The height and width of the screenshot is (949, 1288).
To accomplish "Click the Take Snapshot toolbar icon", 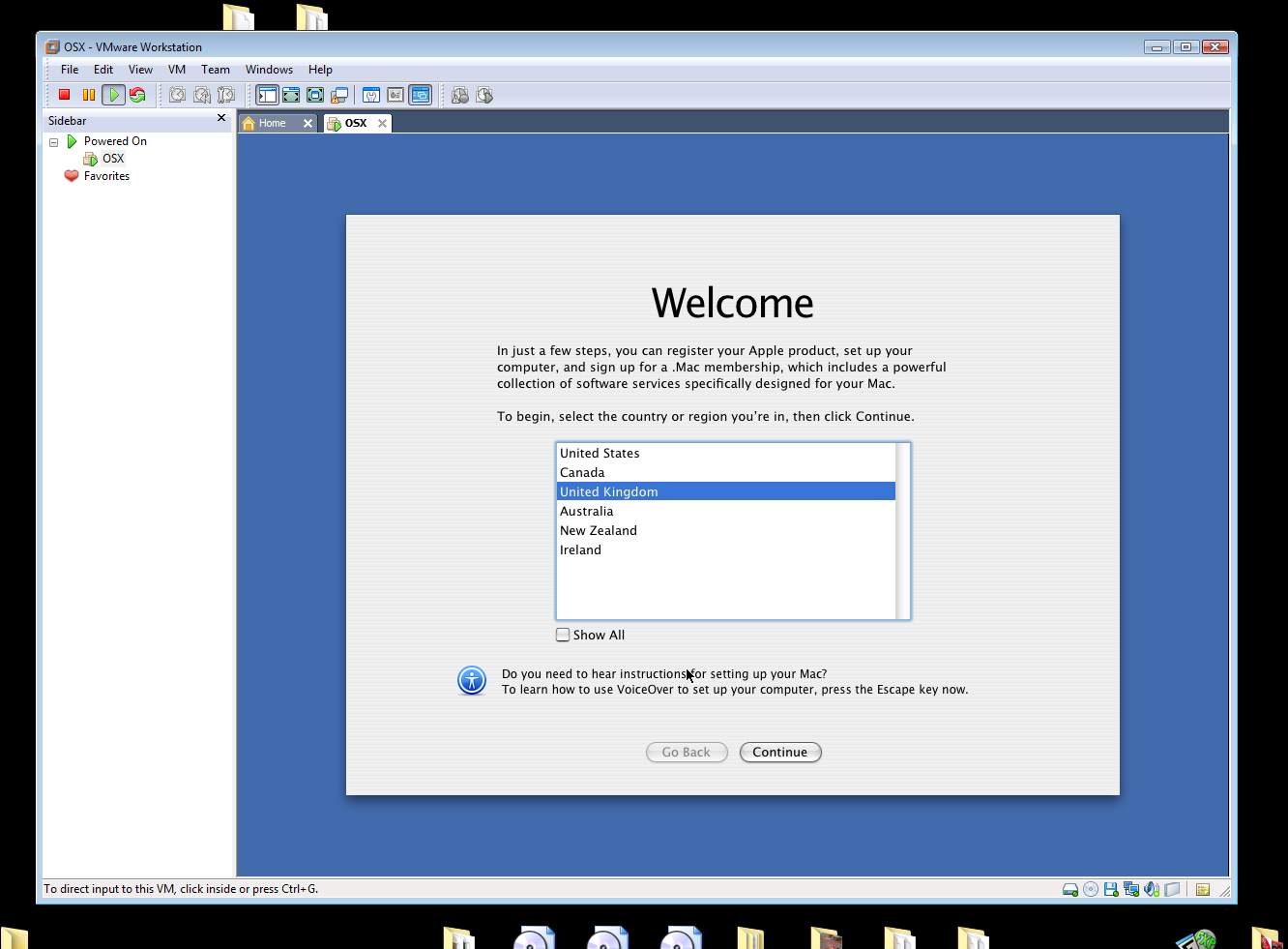I will point(178,95).
